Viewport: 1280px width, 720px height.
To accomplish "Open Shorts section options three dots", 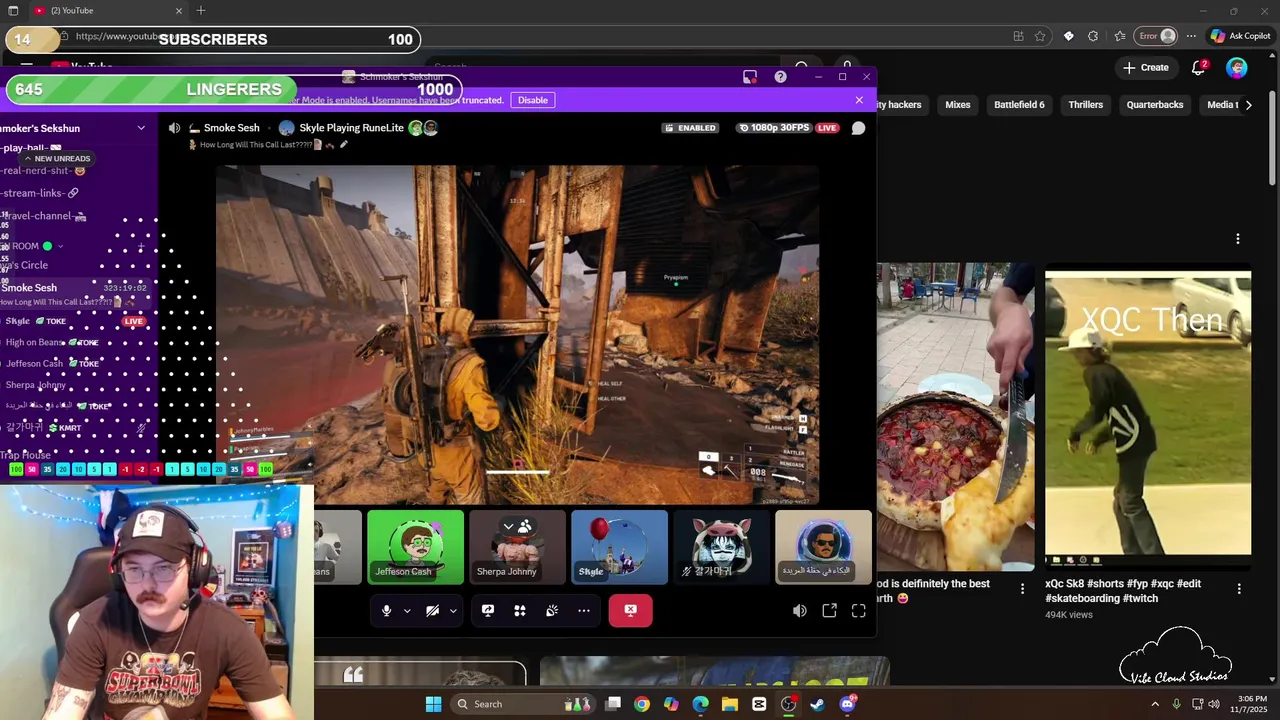I will pos(1238,239).
